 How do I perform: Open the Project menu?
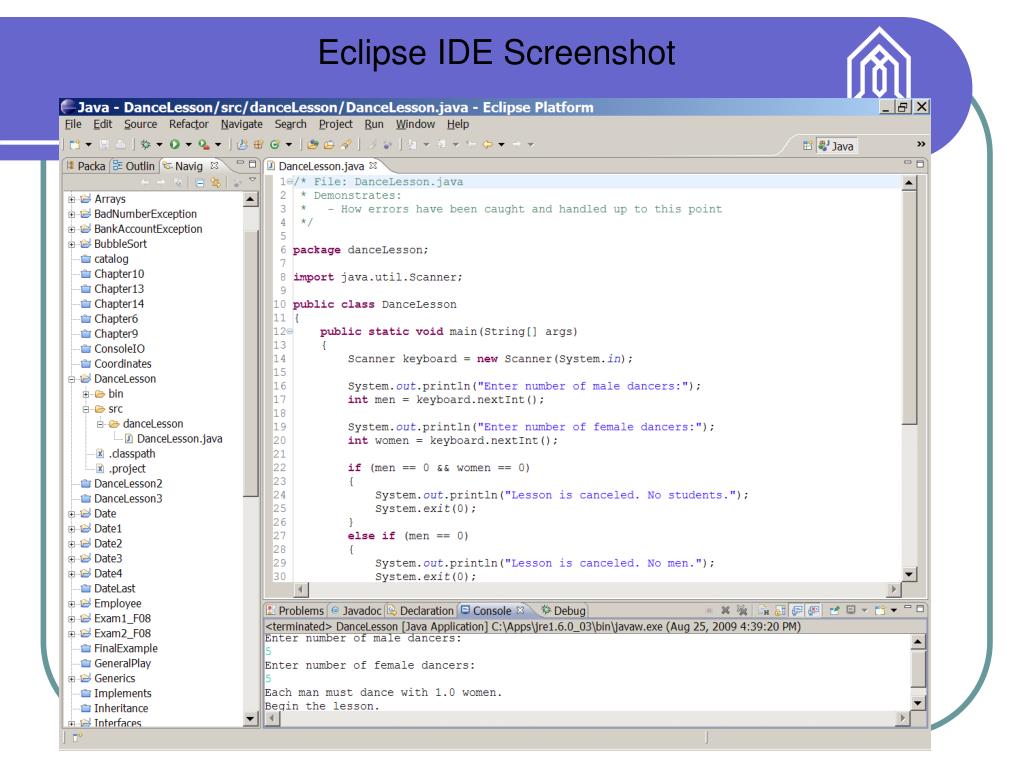[x=336, y=124]
